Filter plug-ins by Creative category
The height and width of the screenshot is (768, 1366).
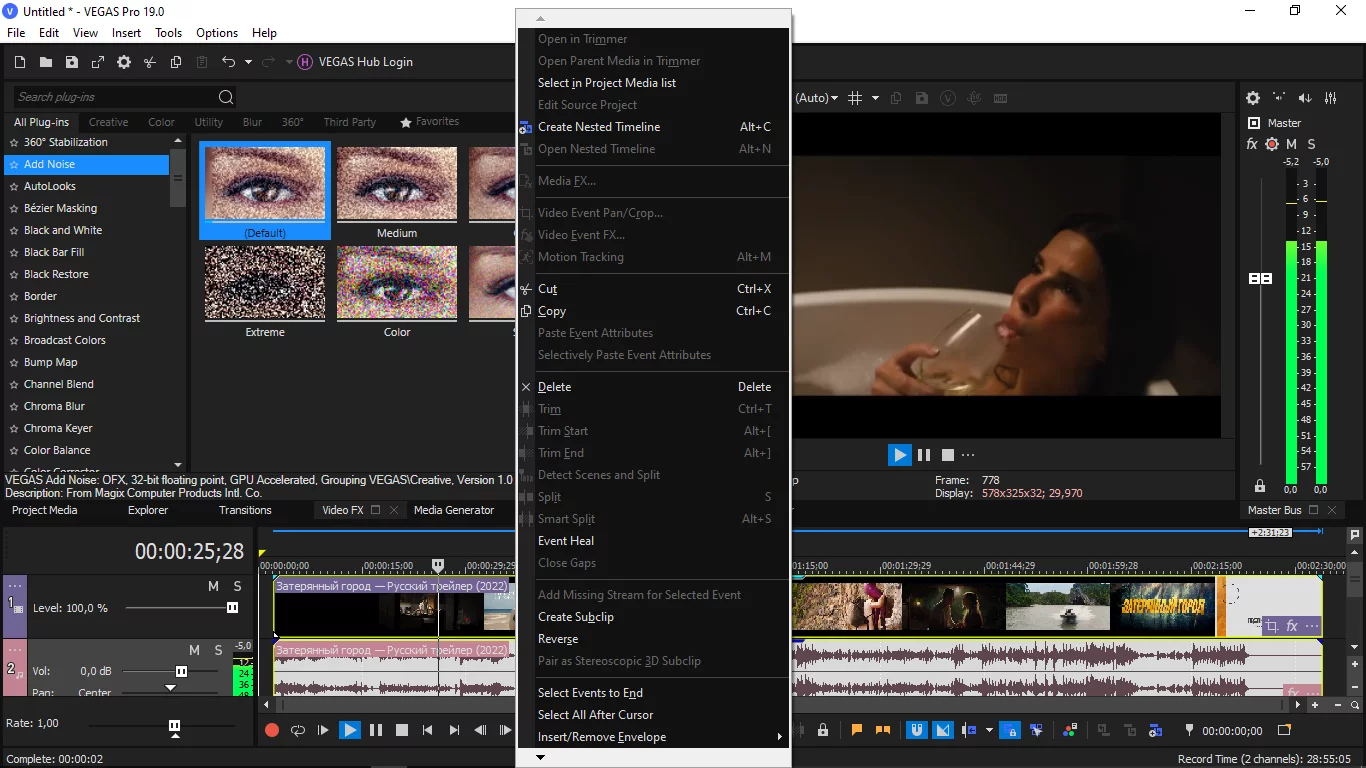pyautogui.click(x=108, y=122)
